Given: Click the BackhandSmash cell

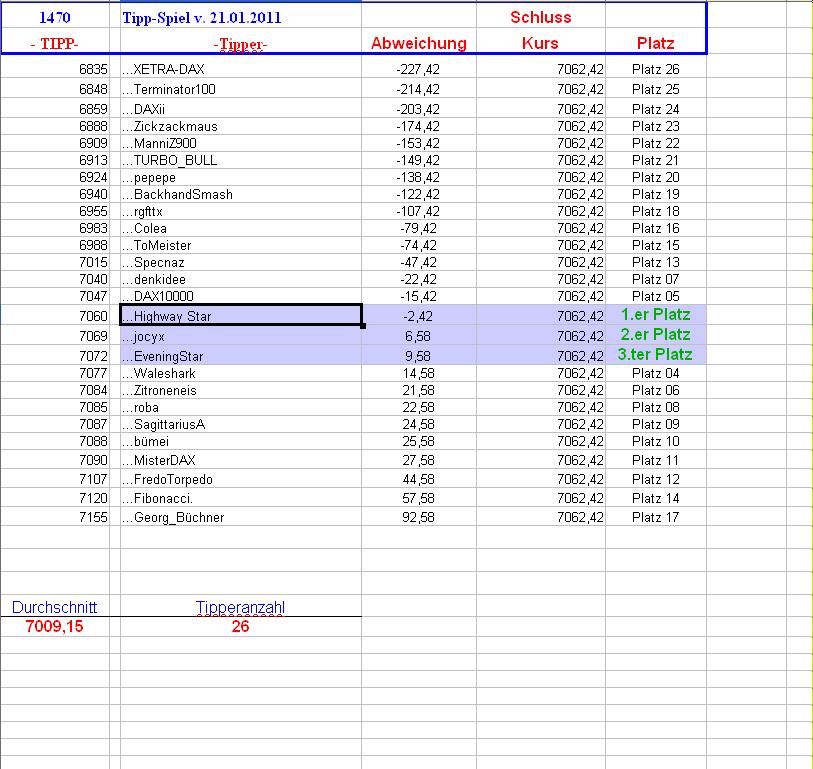Looking at the screenshot, I should (241, 194).
